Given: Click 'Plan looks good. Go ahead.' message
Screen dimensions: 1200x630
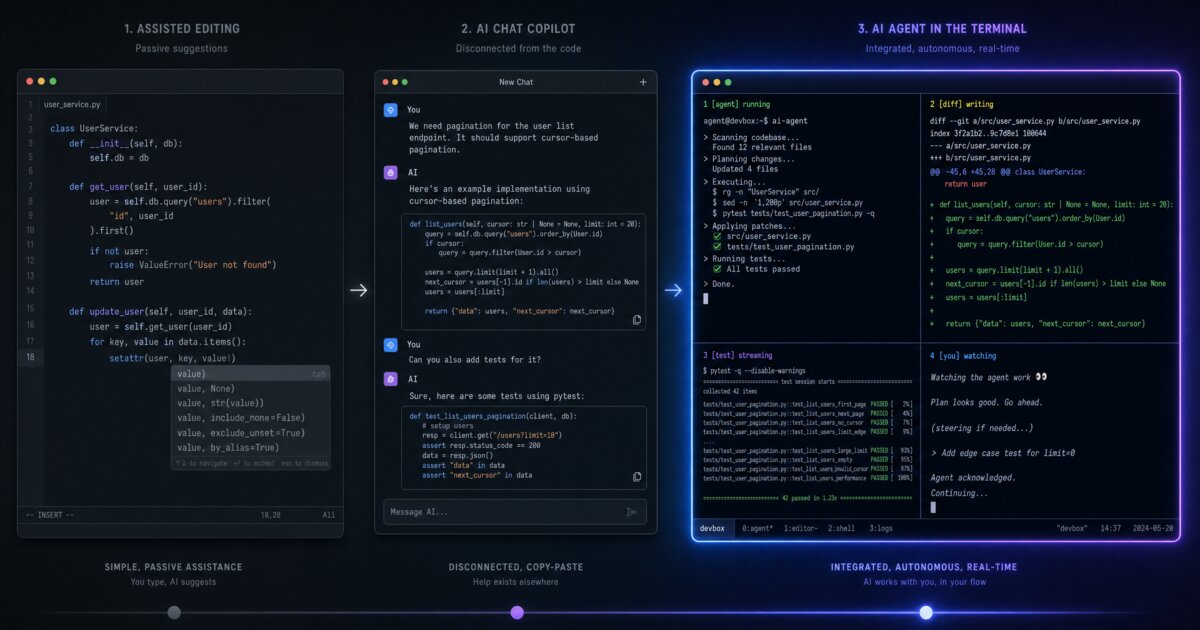Looking at the screenshot, I should click(988, 403).
